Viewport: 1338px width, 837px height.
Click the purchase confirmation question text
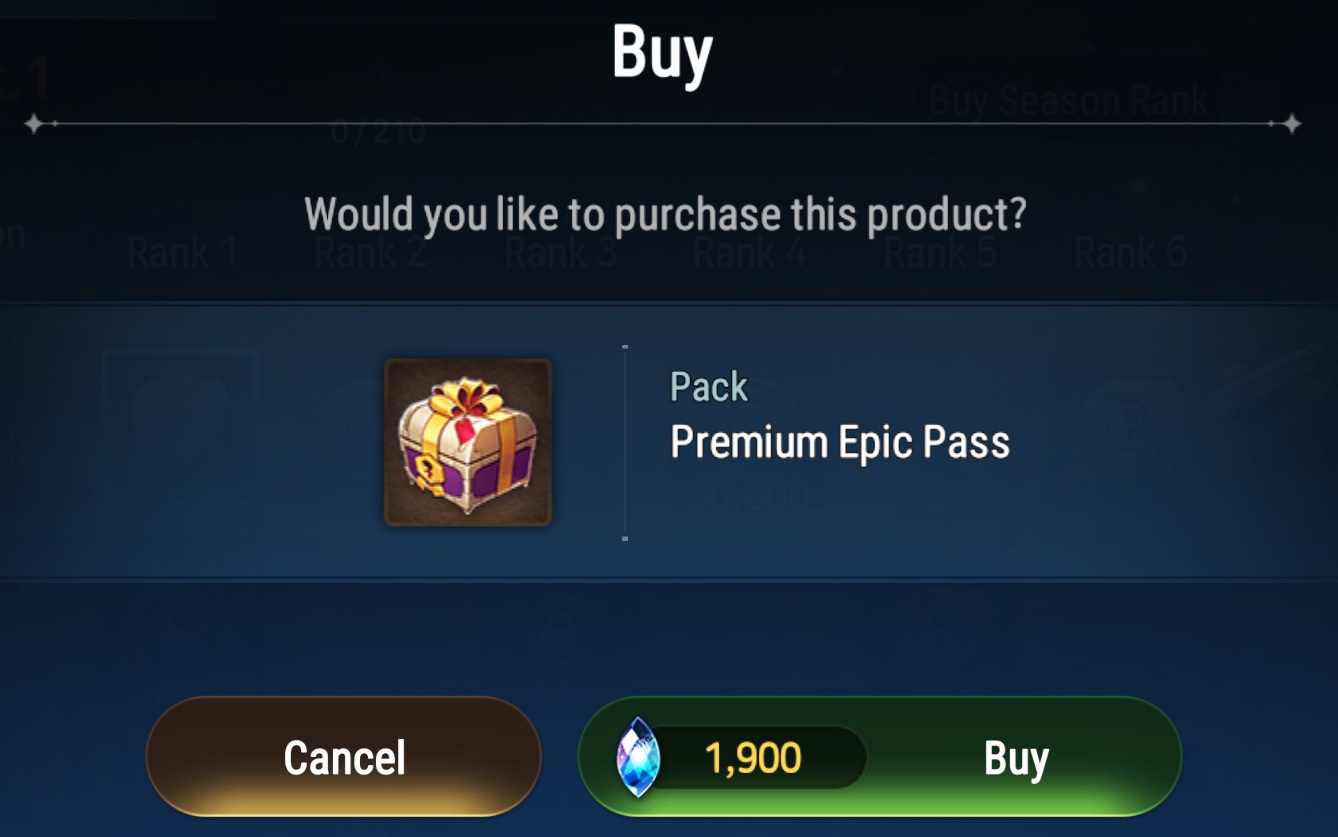click(665, 215)
